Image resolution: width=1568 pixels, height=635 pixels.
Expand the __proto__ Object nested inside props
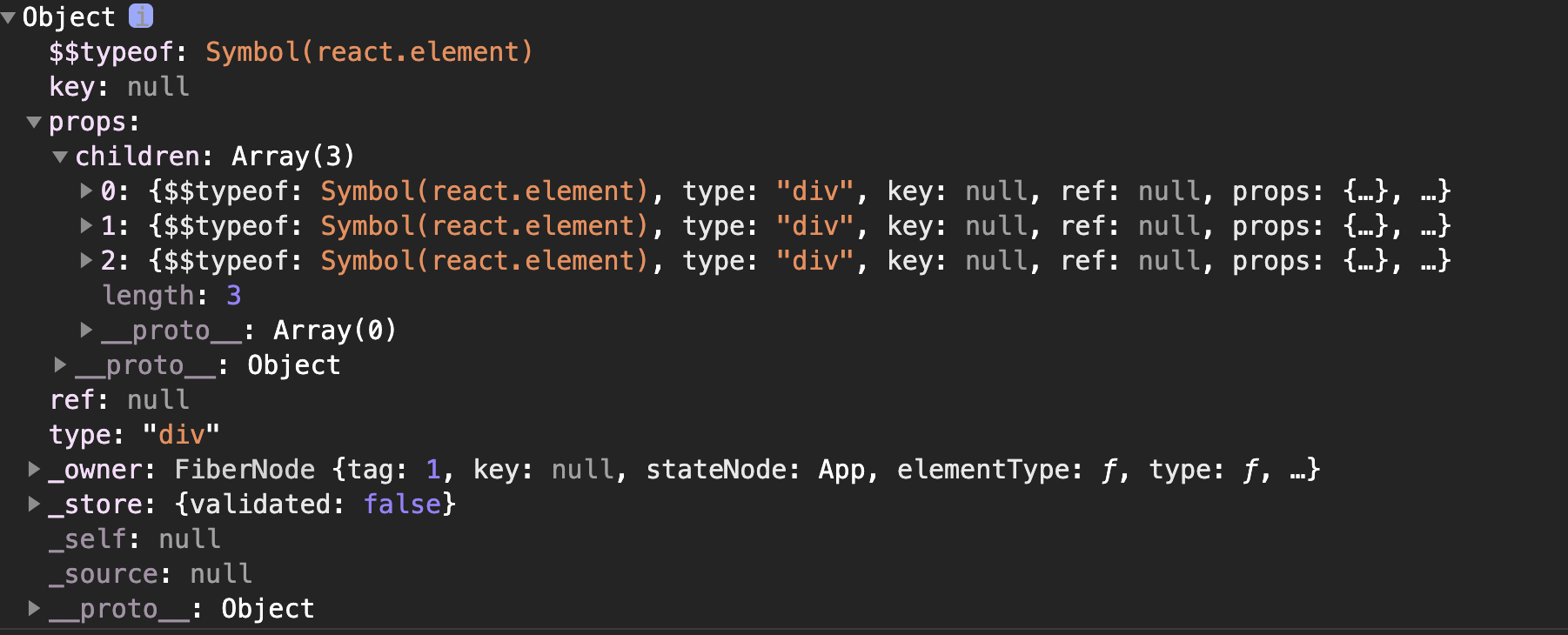point(60,364)
